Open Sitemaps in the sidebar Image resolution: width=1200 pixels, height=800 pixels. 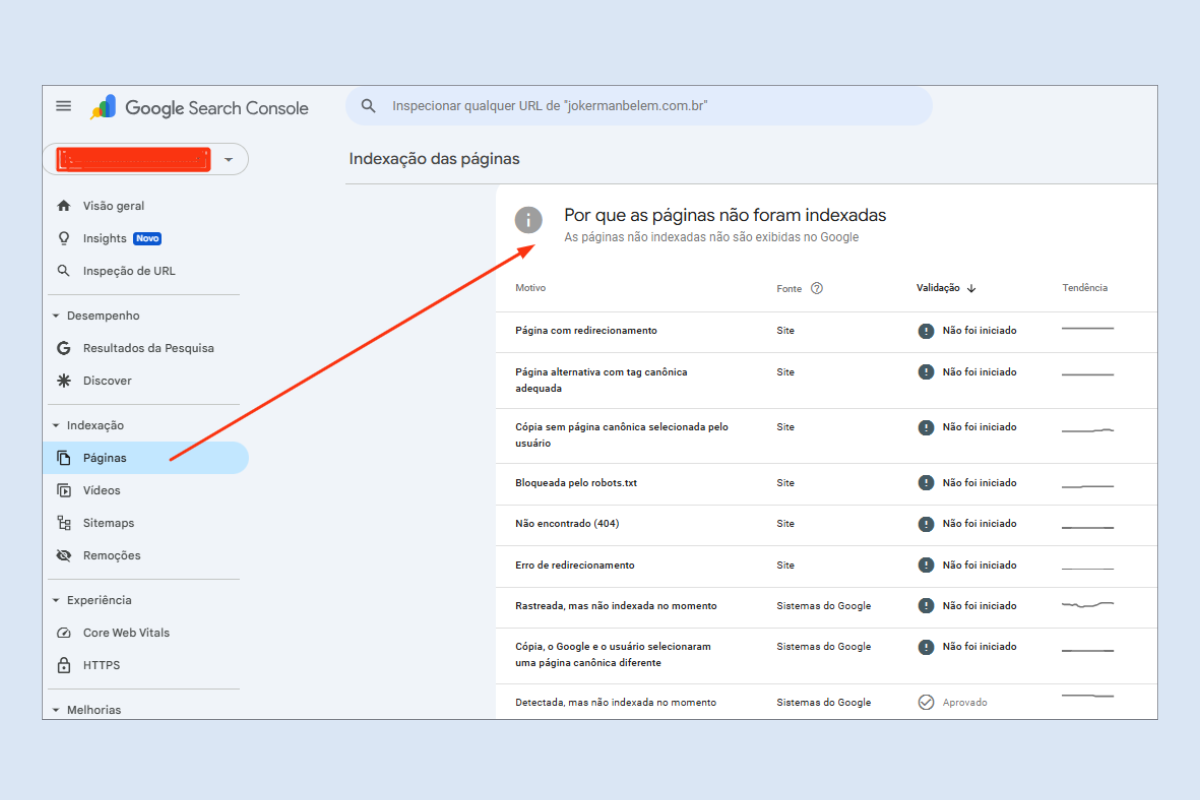[108, 523]
